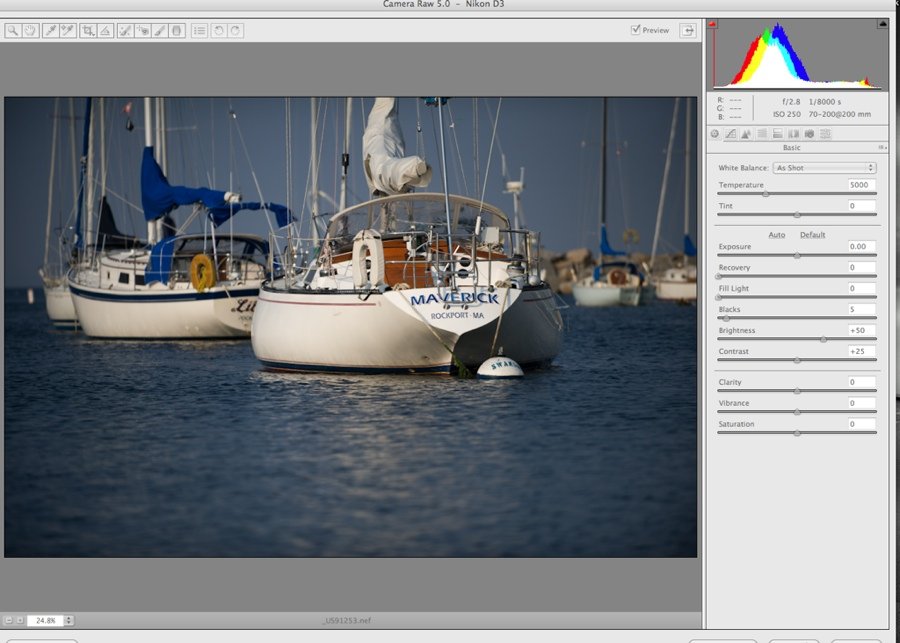Select the Hand tool

coord(30,31)
